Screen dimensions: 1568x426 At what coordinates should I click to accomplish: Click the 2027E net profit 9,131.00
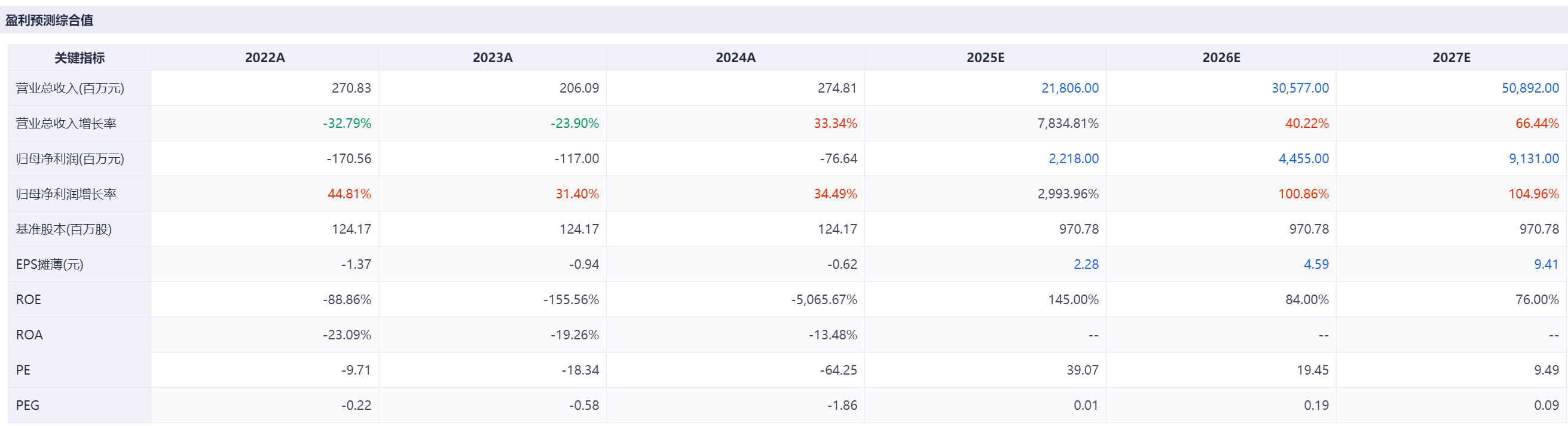click(1533, 159)
